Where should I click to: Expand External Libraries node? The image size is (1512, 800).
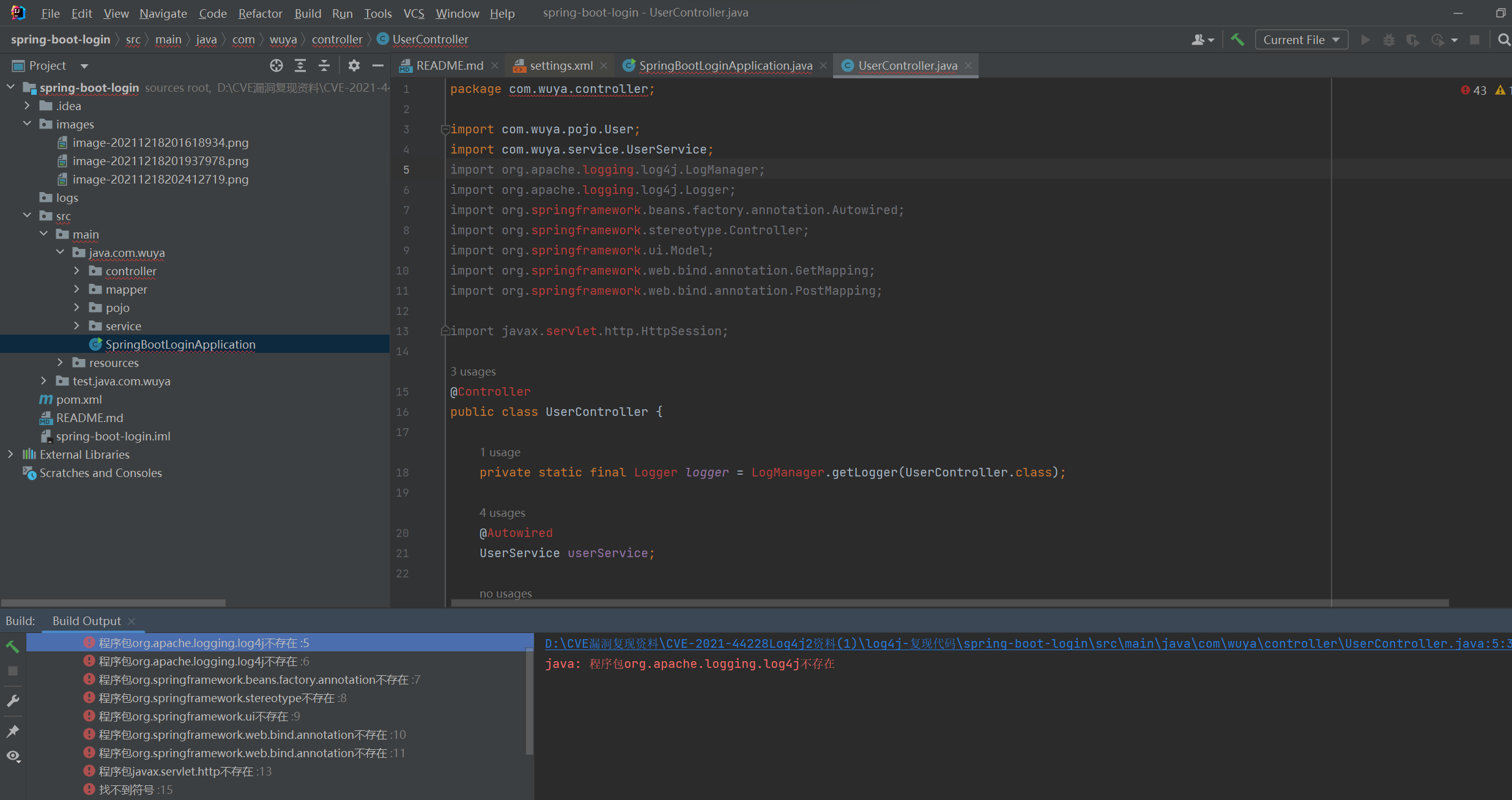(x=10, y=454)
